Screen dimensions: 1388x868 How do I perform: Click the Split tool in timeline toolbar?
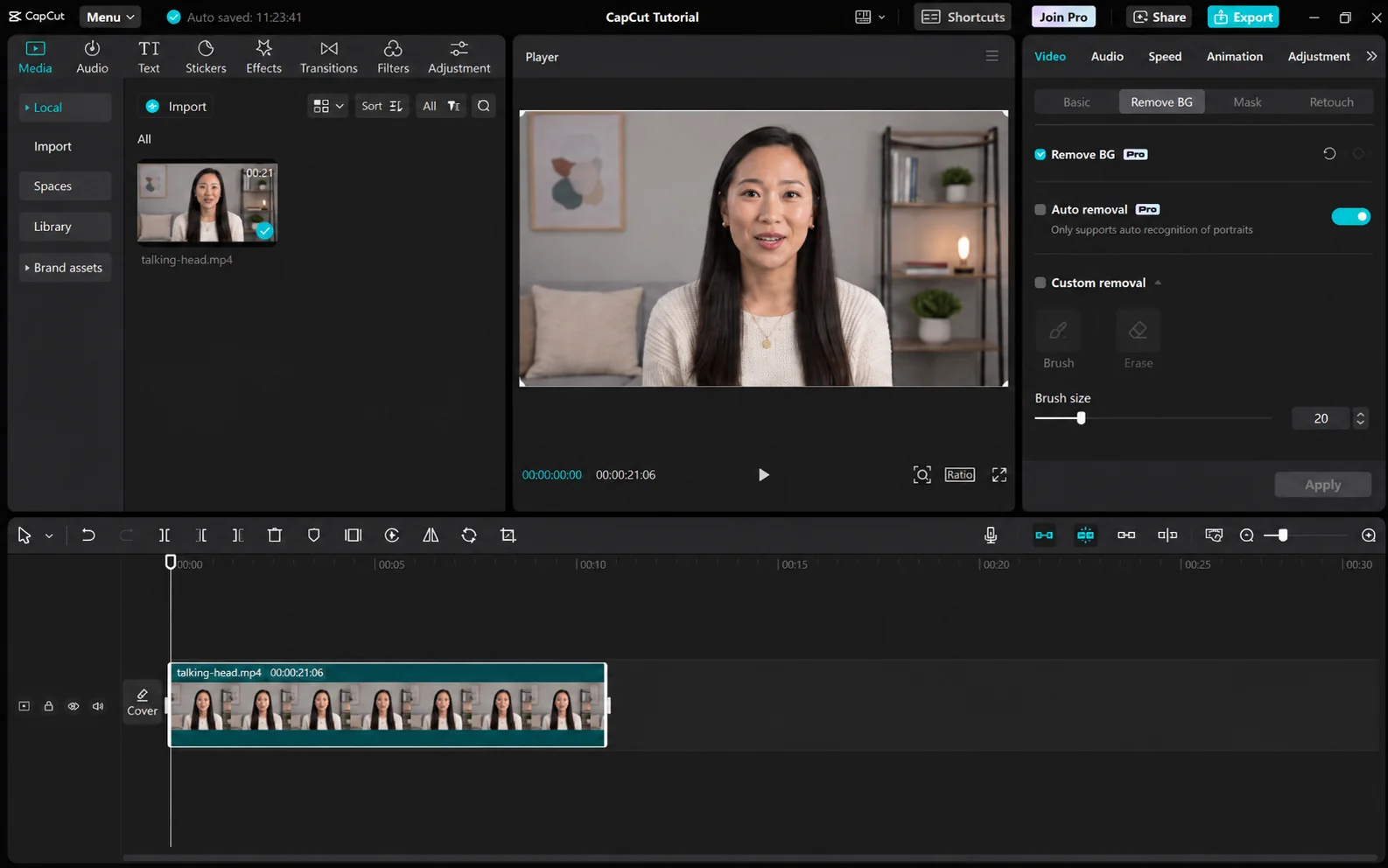(x=165, y=535)
